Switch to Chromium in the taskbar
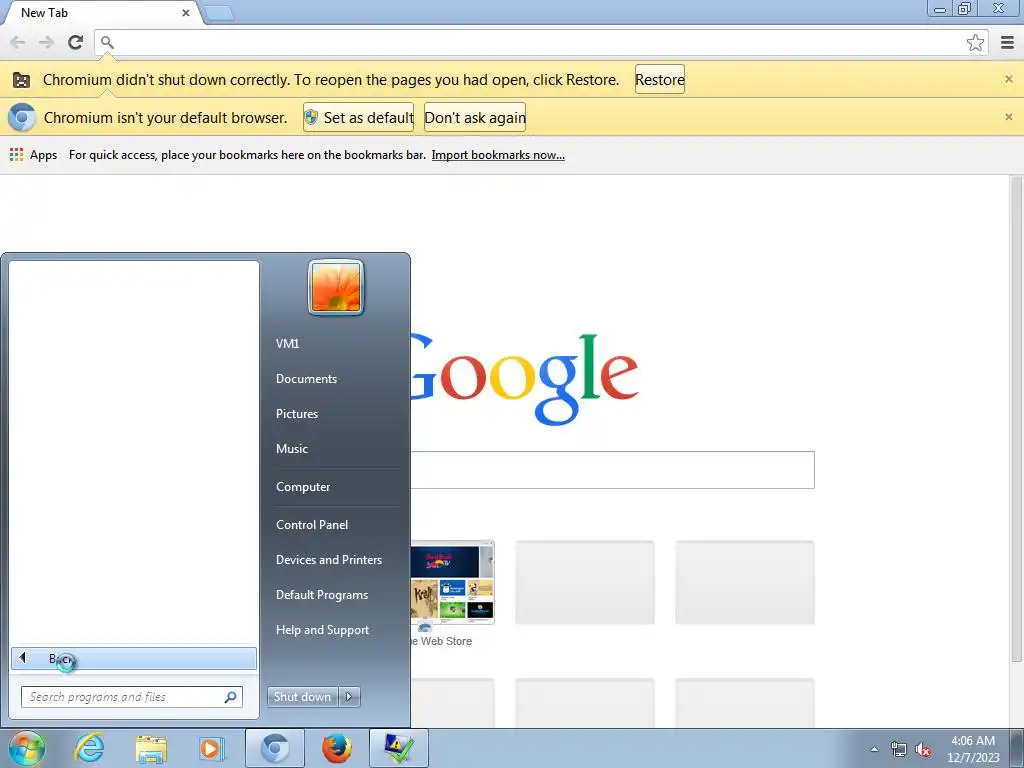This screenshot has height=768, width=1024. 274,748
